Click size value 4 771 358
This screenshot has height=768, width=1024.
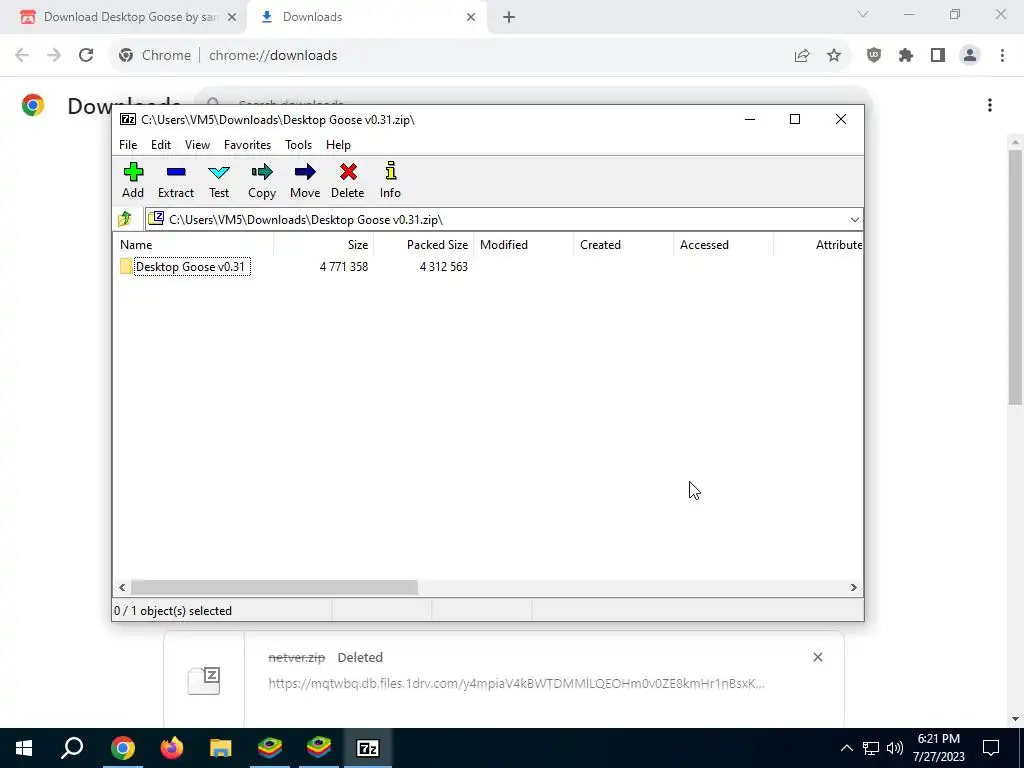coord(344,266)
